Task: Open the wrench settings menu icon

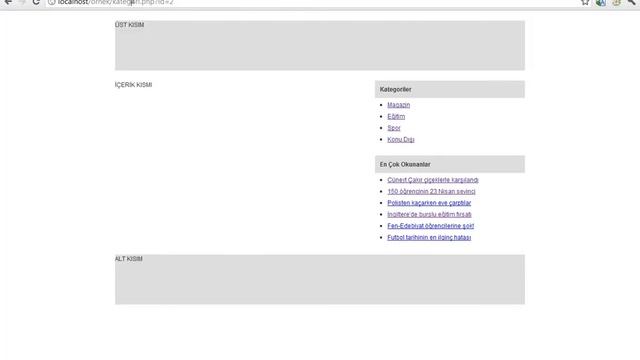Action: point(631,2)
